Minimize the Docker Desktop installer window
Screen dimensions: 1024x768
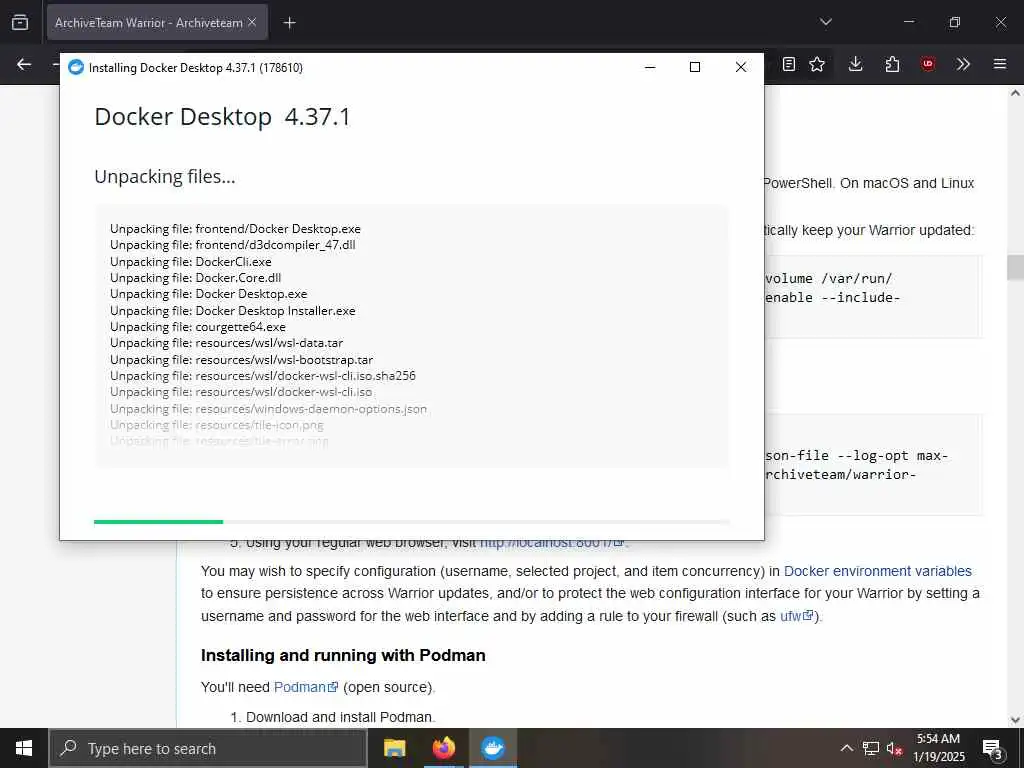(650, 67)
